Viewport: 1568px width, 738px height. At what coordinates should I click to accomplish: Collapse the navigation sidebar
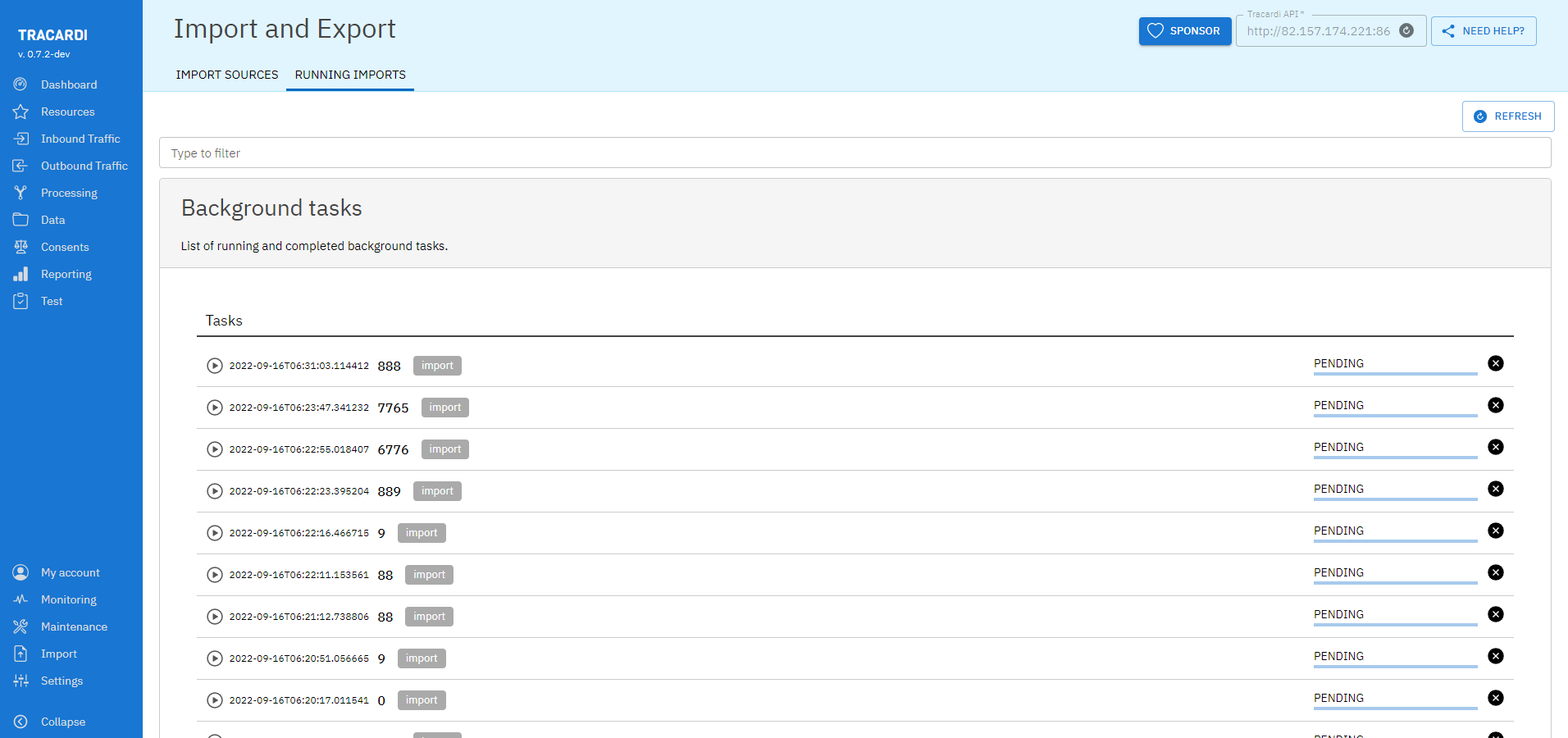[x=63, y=722]
